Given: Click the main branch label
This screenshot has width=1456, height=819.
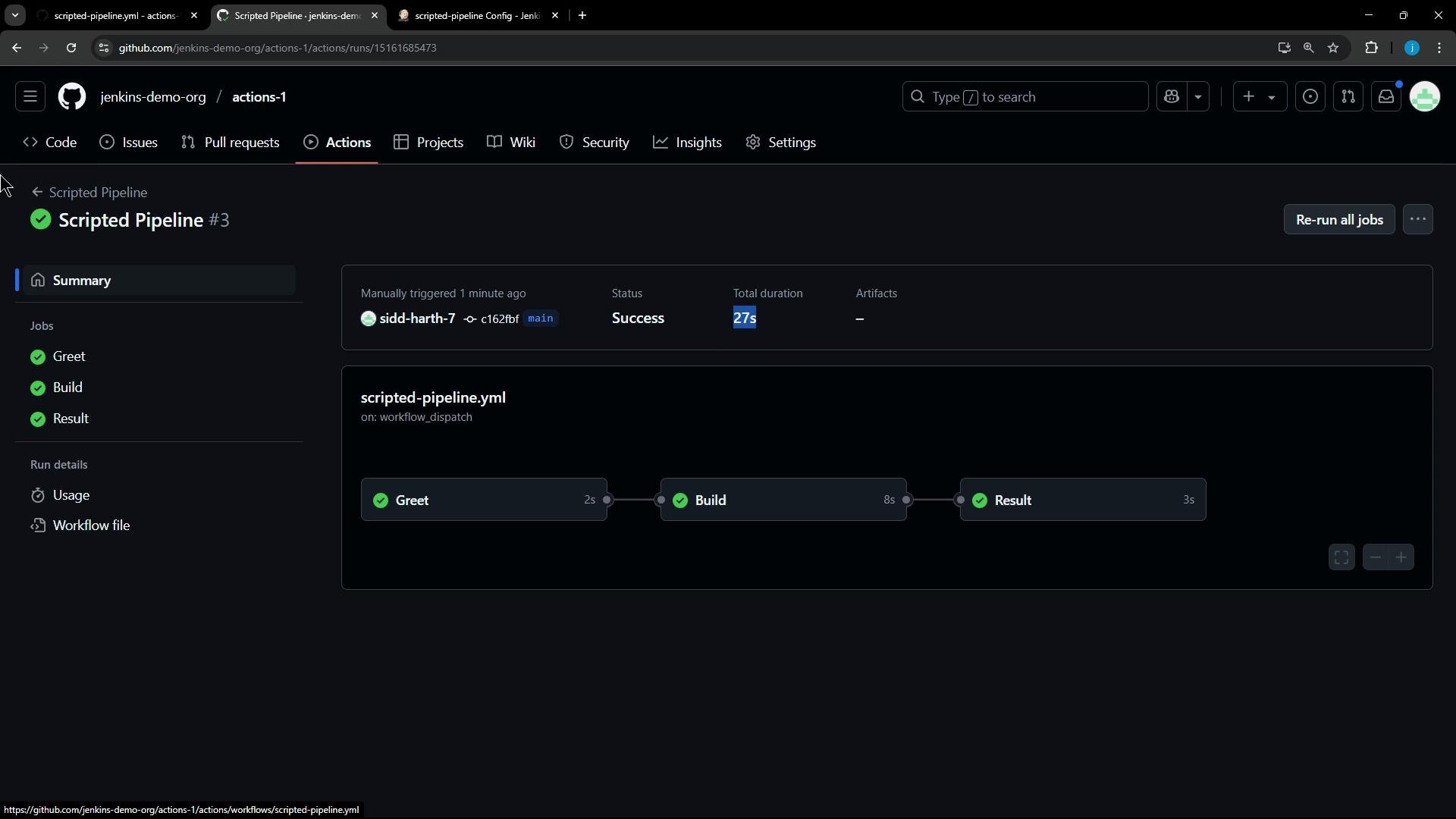Looking at the screenshot, I should (x=541, y=318).
